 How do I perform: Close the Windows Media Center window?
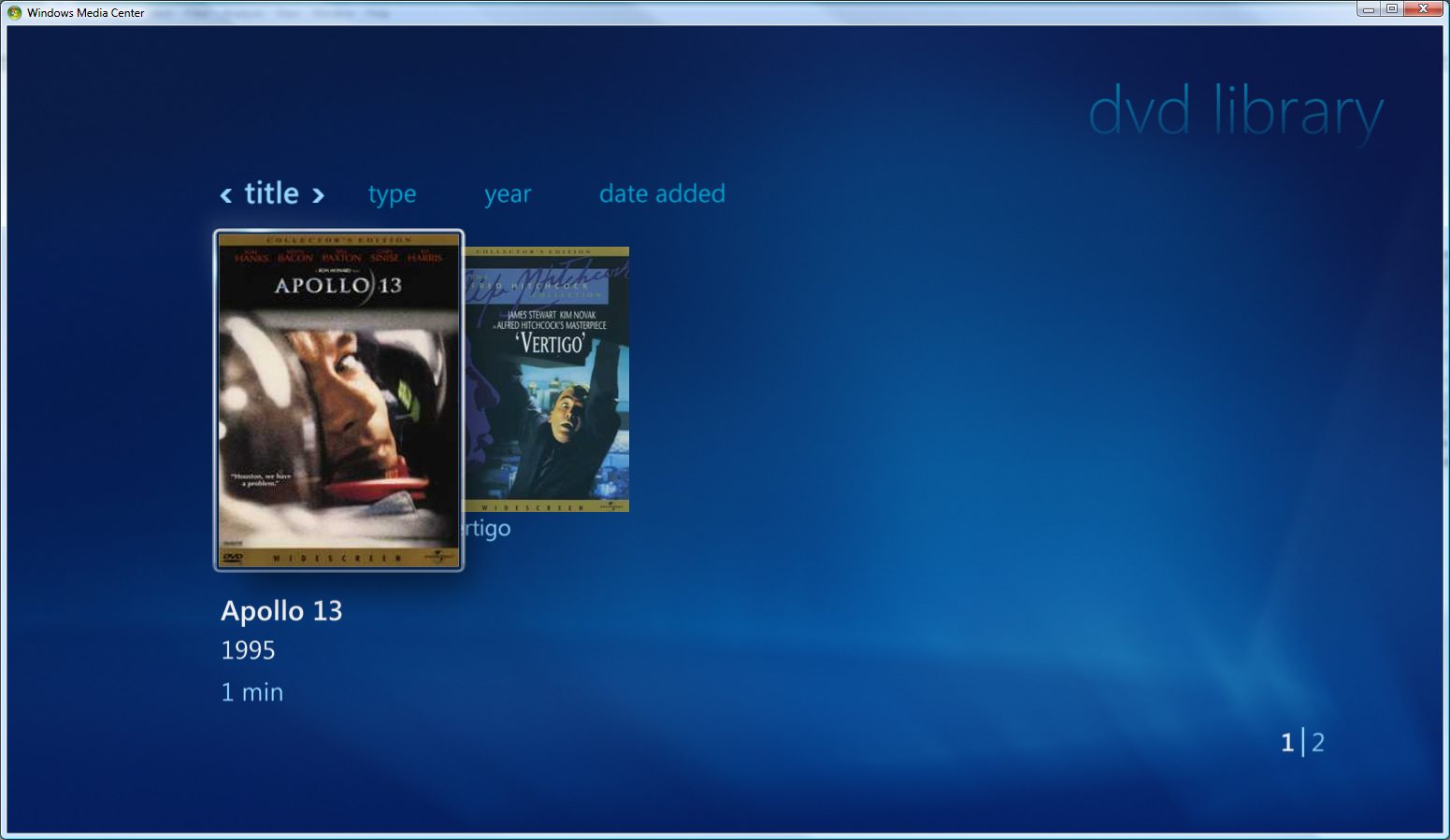tap(1424, 9)
